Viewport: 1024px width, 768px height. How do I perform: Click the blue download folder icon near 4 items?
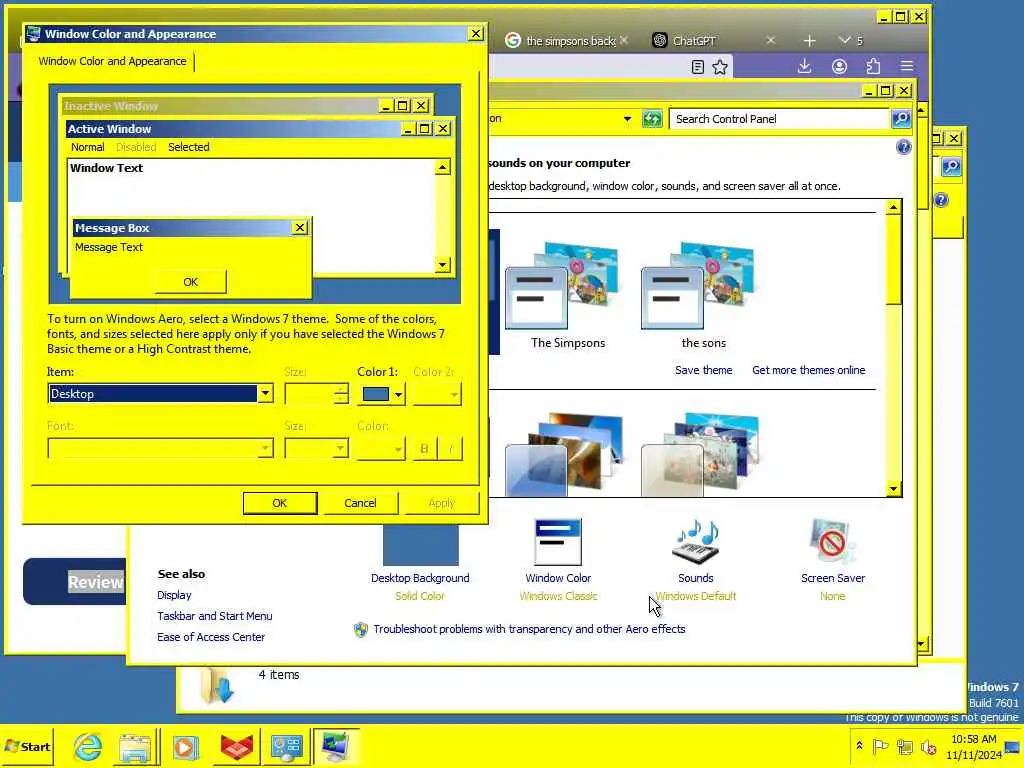pyautogui.click(x=216, y=687)
